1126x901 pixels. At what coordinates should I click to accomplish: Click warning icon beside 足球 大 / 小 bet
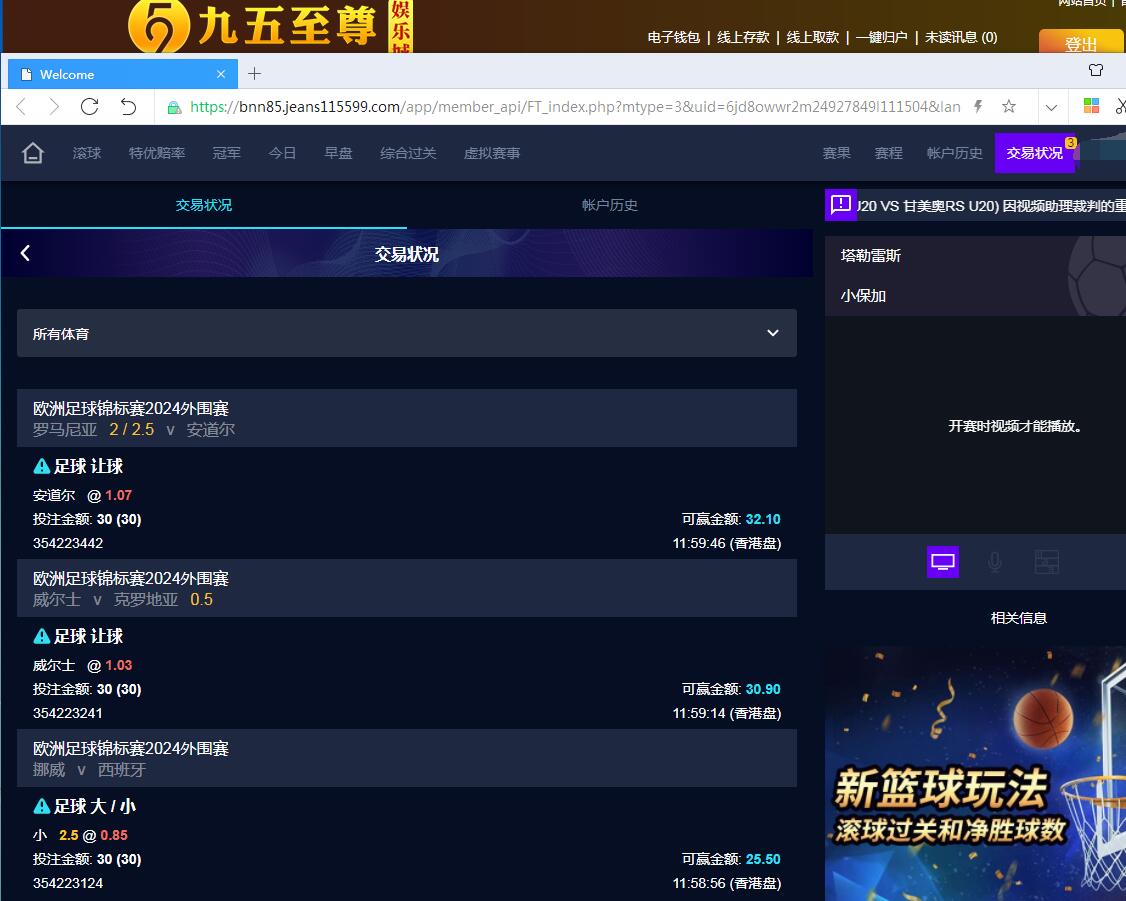[42, 807]
